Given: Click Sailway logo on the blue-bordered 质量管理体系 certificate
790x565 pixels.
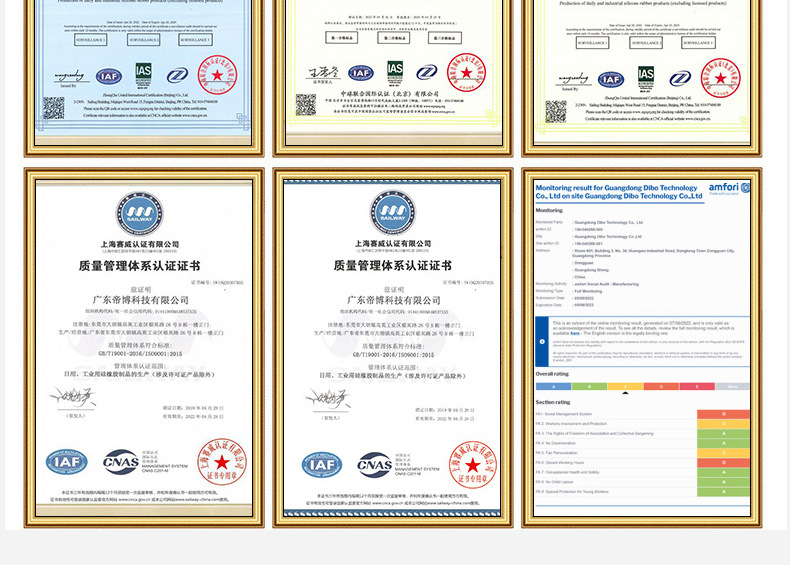Looking at the screenshot, I should [x=392, y=212].
